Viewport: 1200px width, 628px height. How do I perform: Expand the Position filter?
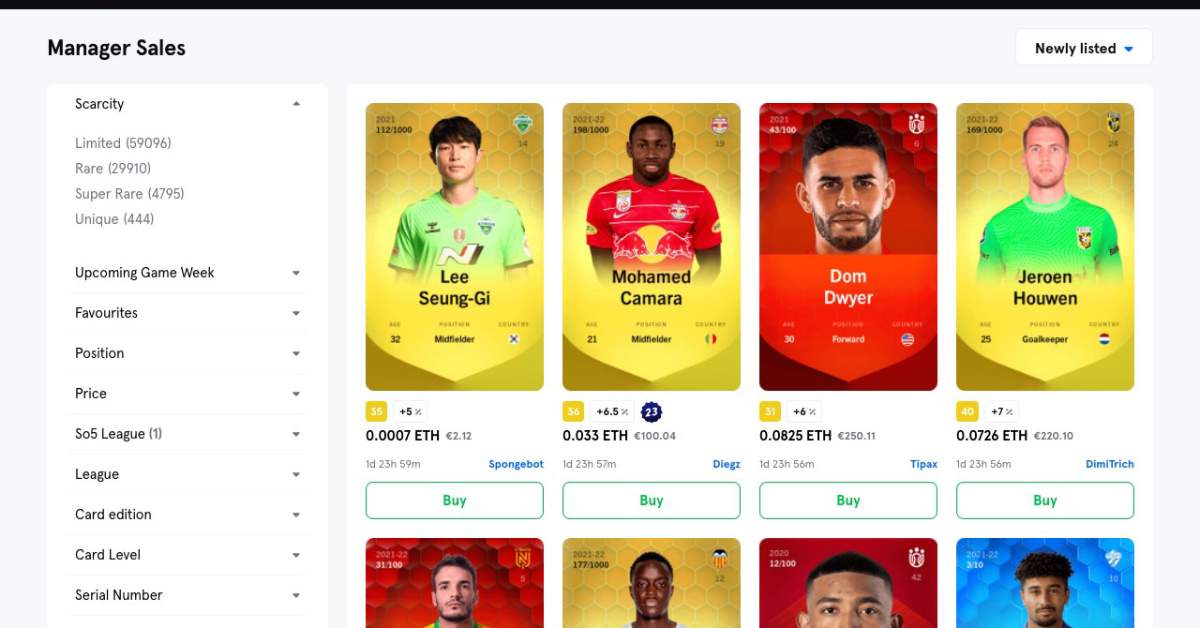[x=188, y=353]
